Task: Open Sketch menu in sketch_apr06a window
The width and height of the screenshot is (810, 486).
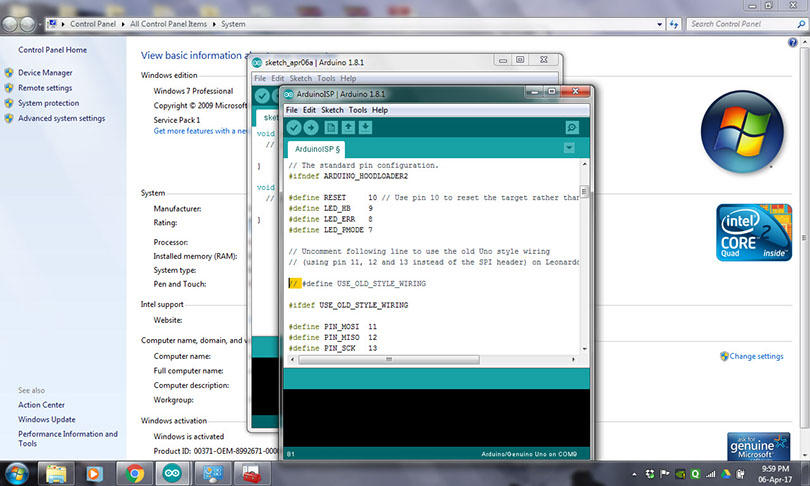Action: [x=301, y=79]
